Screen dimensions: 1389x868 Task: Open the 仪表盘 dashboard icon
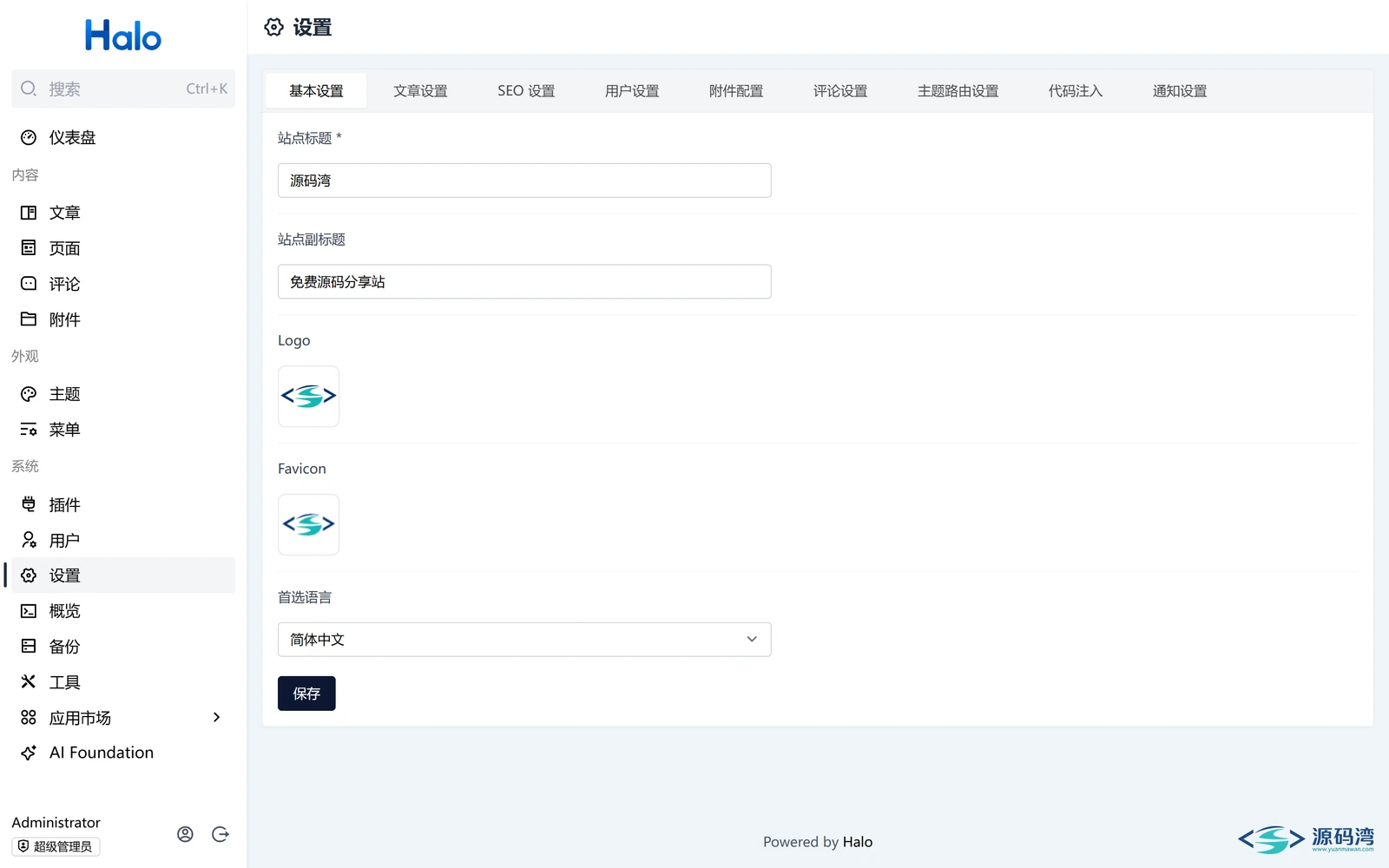(29, 137)
